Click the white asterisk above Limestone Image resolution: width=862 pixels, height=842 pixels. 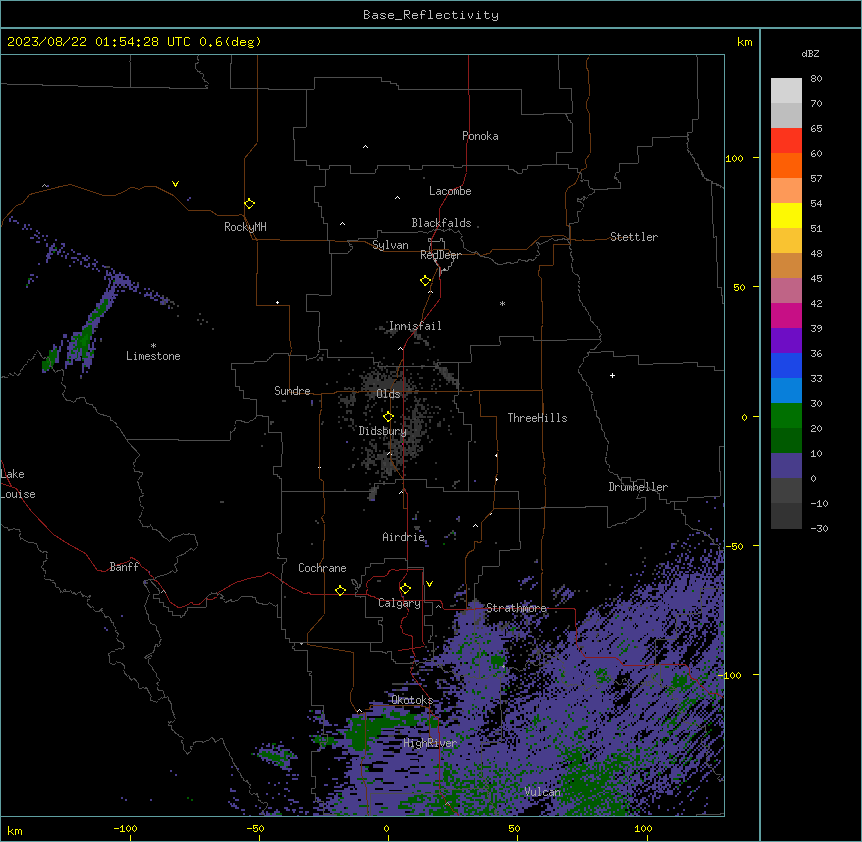[153, 346]
